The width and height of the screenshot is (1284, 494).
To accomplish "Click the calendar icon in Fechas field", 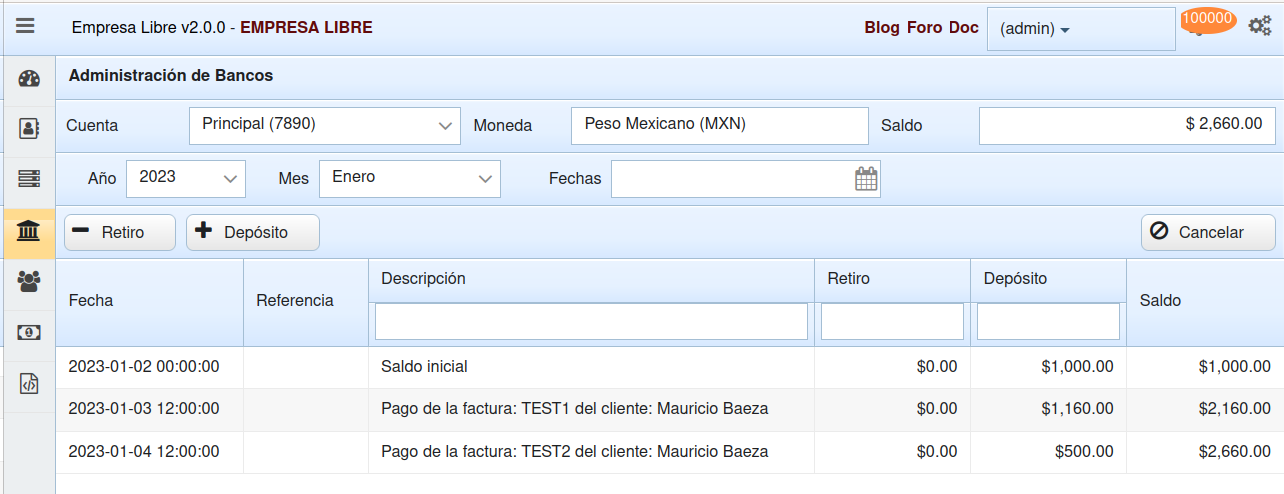I will click(866, 179).
